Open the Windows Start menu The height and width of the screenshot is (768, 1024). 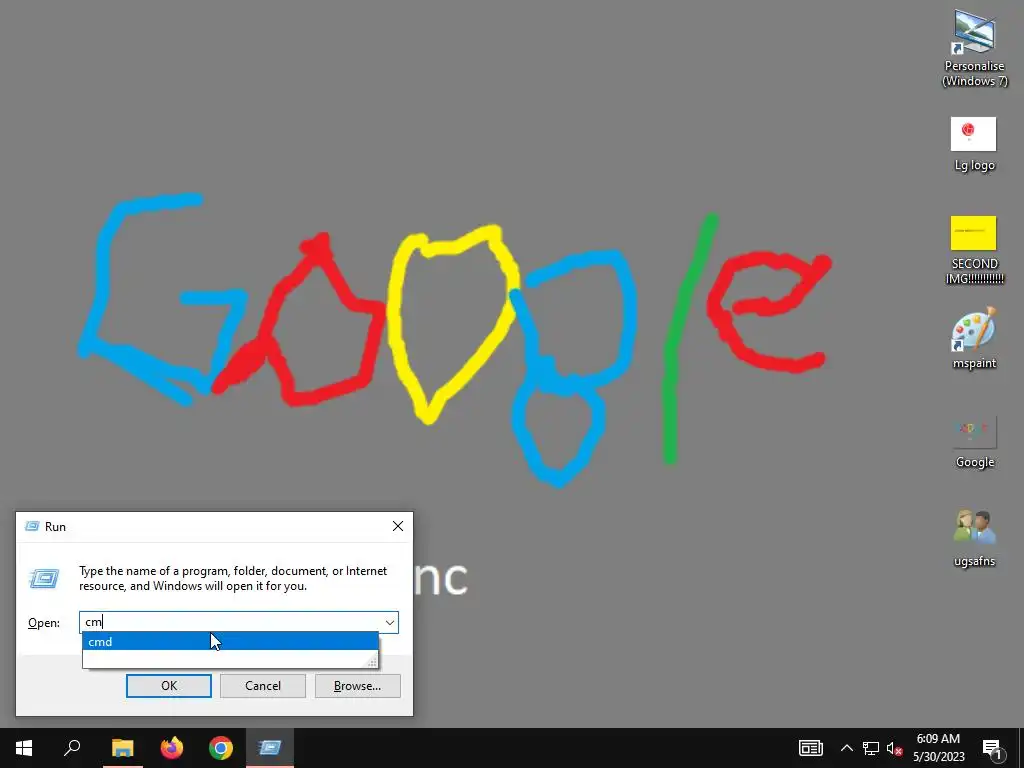click(x=24, y=748)
